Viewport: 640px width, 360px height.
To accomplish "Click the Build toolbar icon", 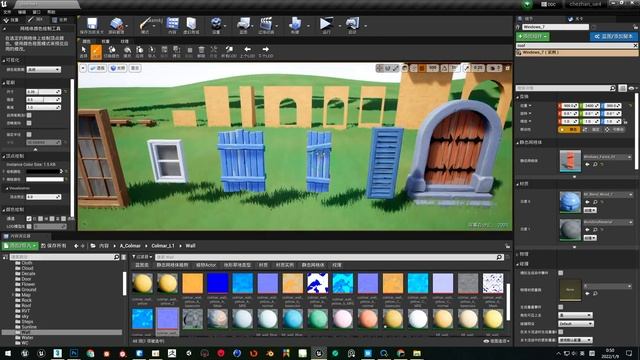I will pyautogui.click(x=295, y=25).
